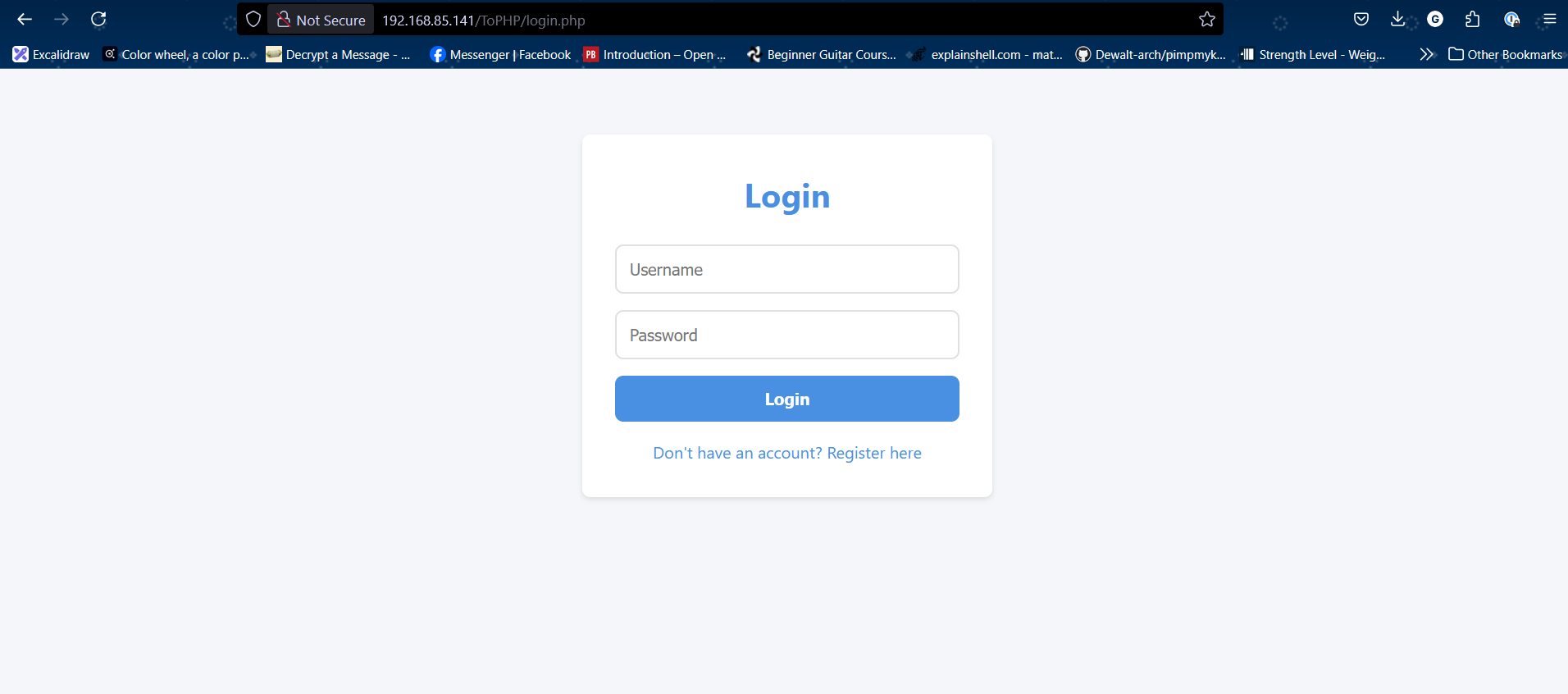This screenshot has height=694, width=1568.
Task: Focus the Password input field
Action: coord(787,335)
